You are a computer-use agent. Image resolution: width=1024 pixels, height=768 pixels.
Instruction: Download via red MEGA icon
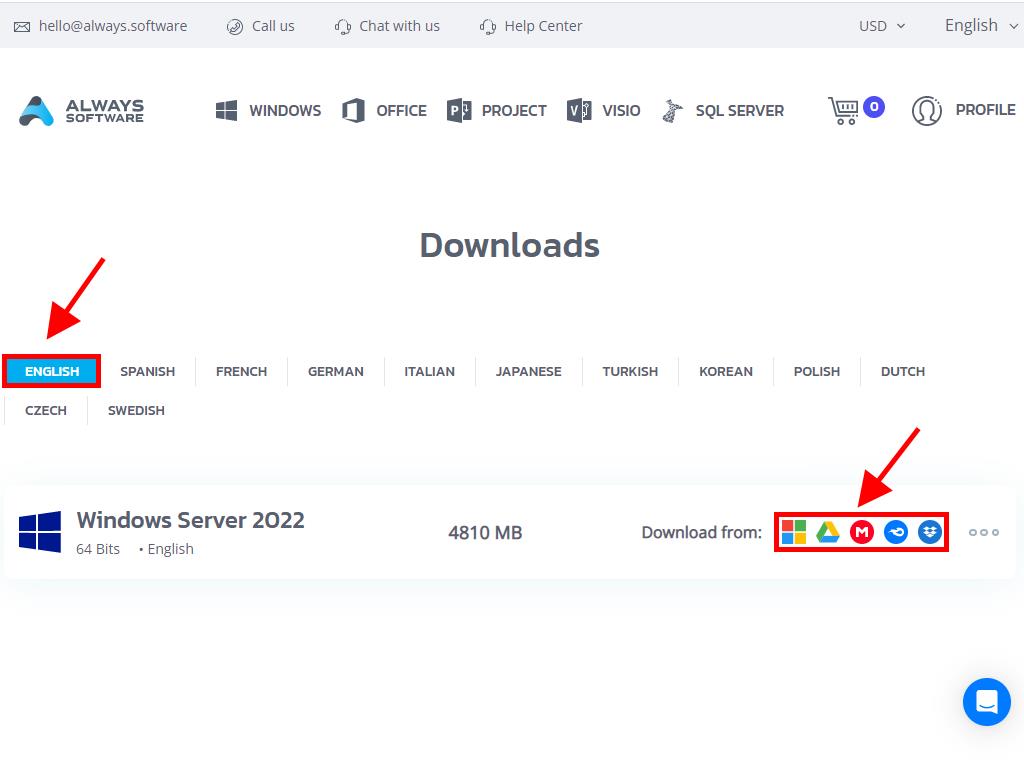862,532
